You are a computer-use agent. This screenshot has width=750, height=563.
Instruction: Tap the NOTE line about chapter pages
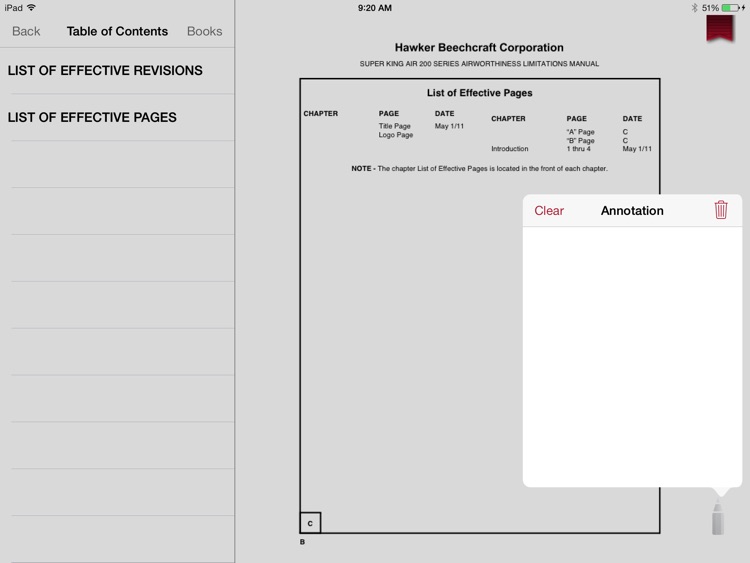click(x=479, y=168)
